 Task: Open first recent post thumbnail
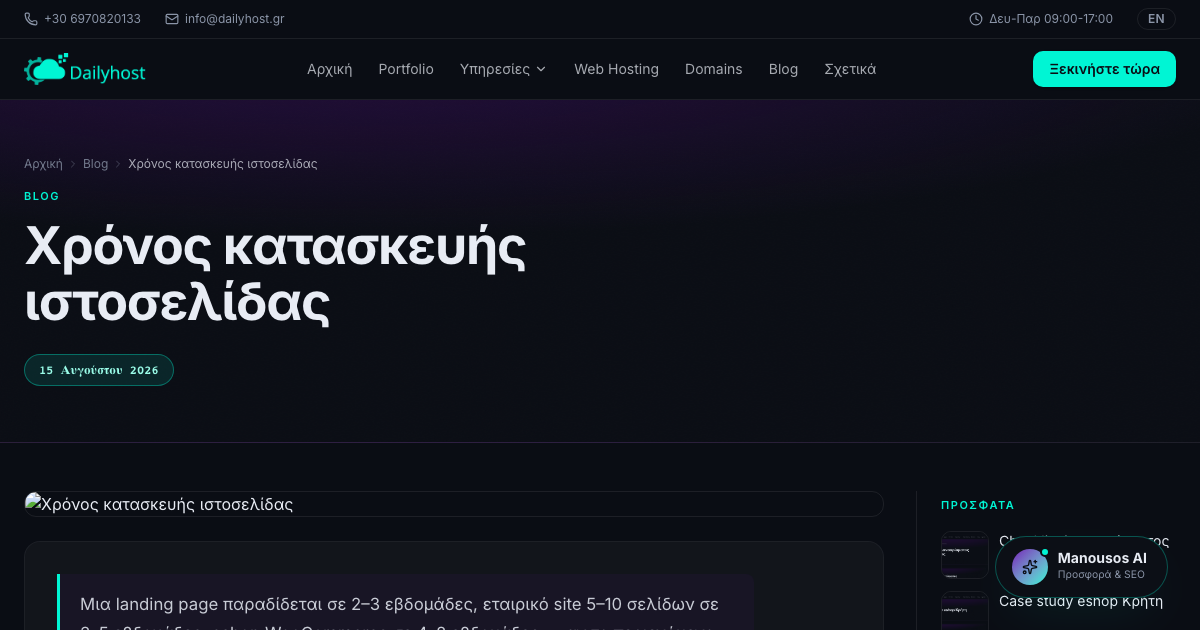tap(965, 555)
